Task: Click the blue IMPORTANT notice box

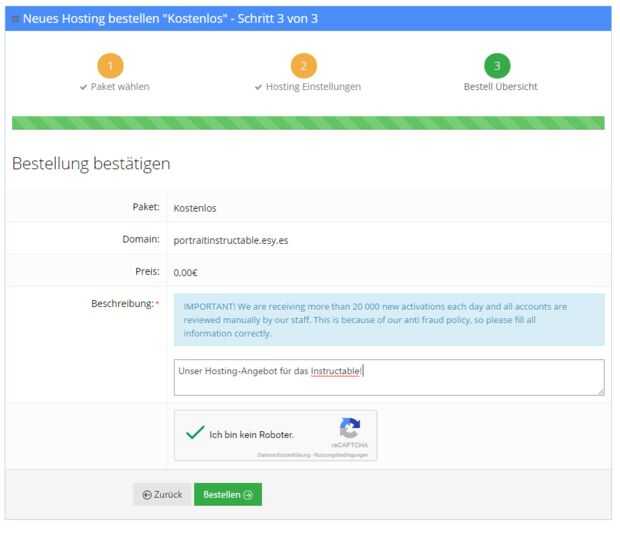Action: pos(389,320)
